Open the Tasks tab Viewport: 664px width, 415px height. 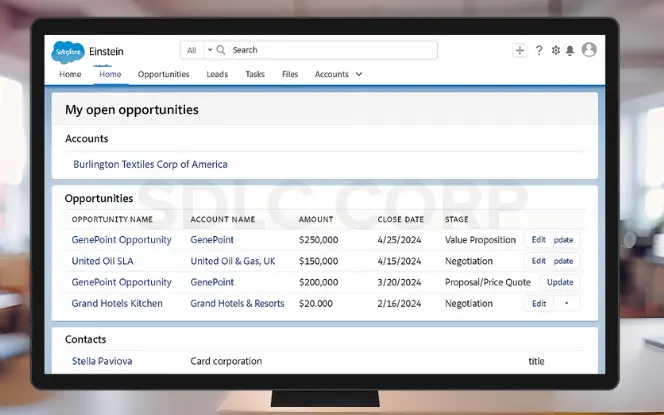(x=255, y=74)
